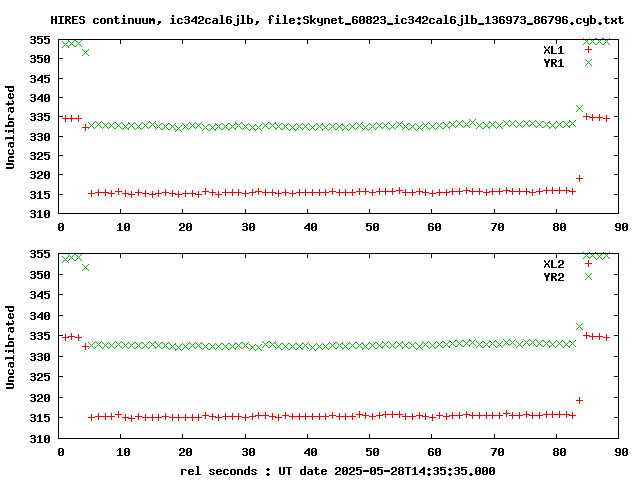This screenshot has height=480, width=640.
Task: Click the 350 tick label on bottom plot
Action: pos(40,275)
